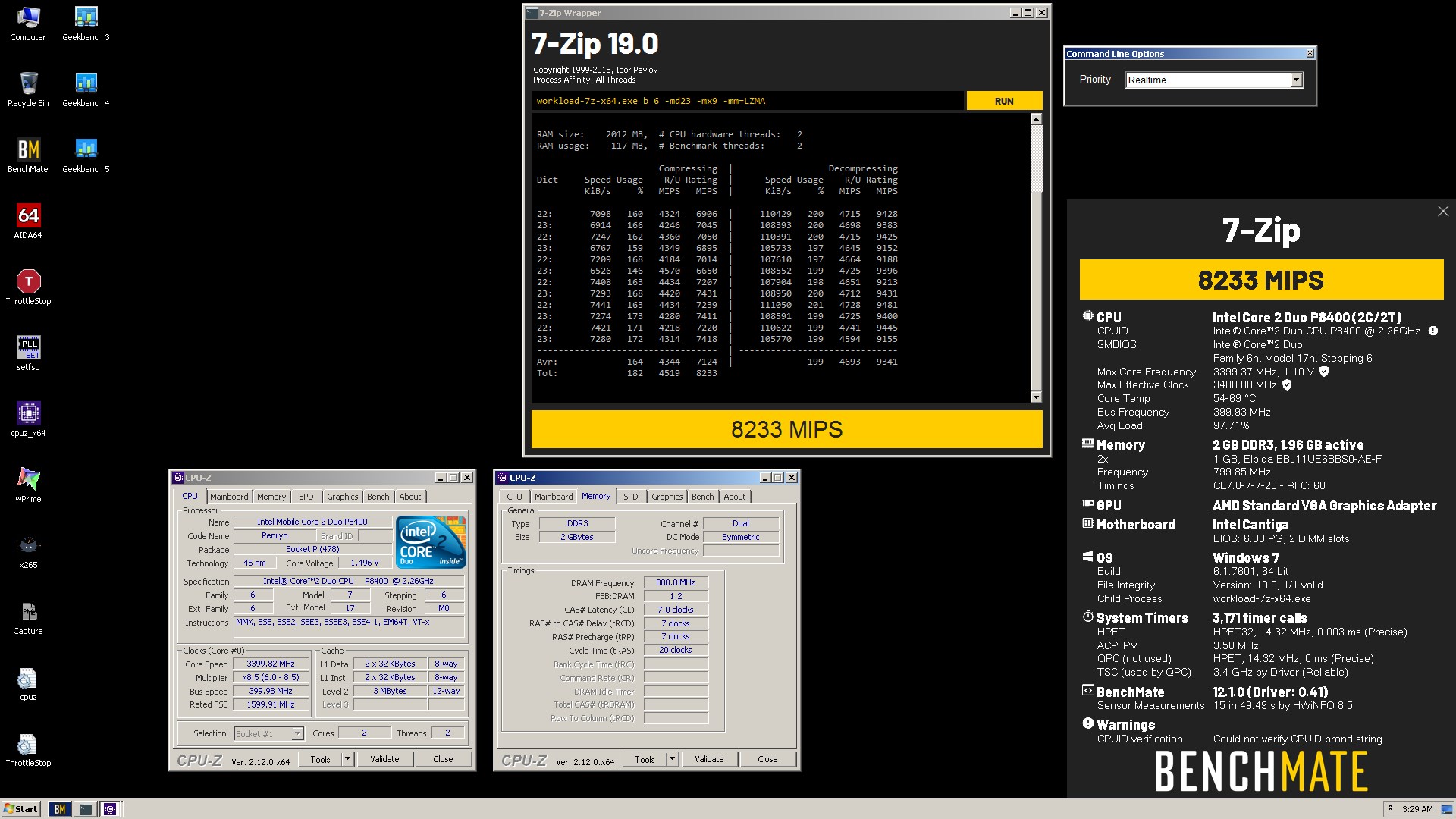Click RUN button in 7-Zip wrapper
1456x819 pixels.
[1004, 101]
